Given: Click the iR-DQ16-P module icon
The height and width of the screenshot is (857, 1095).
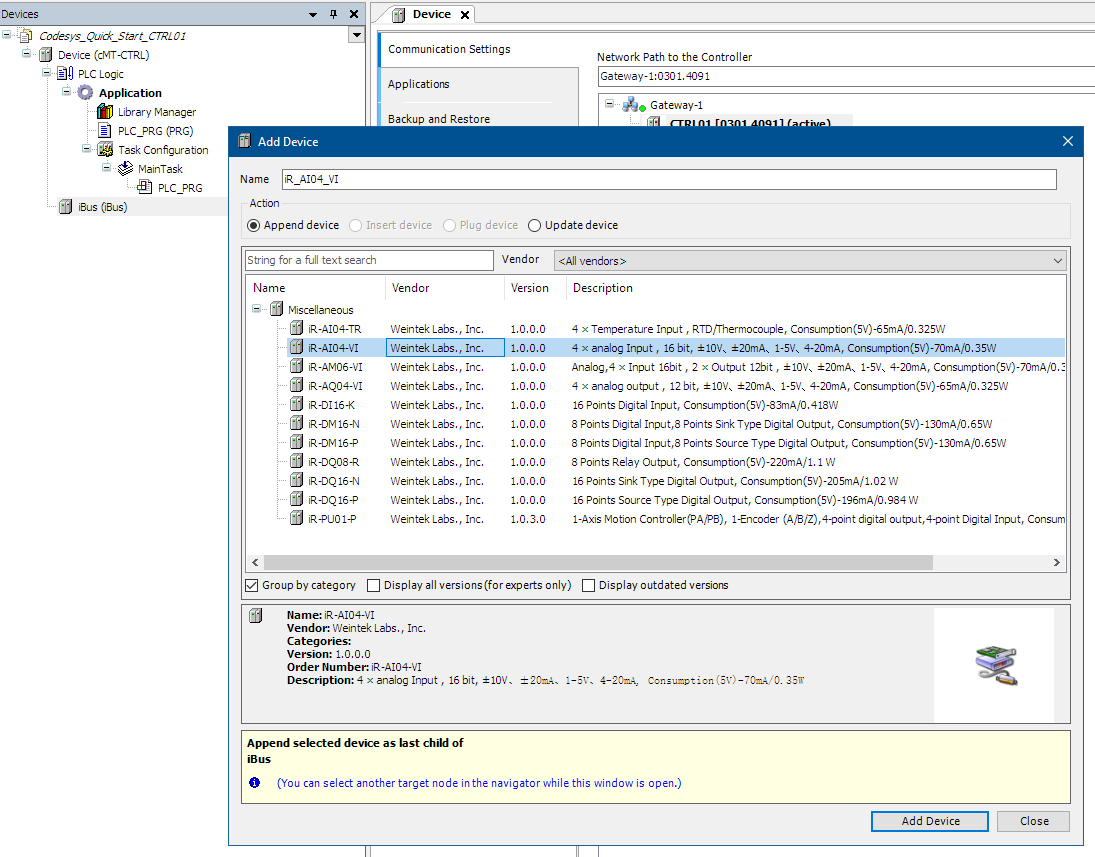Looking at the screenshot, I should click(x=297, y=499).
